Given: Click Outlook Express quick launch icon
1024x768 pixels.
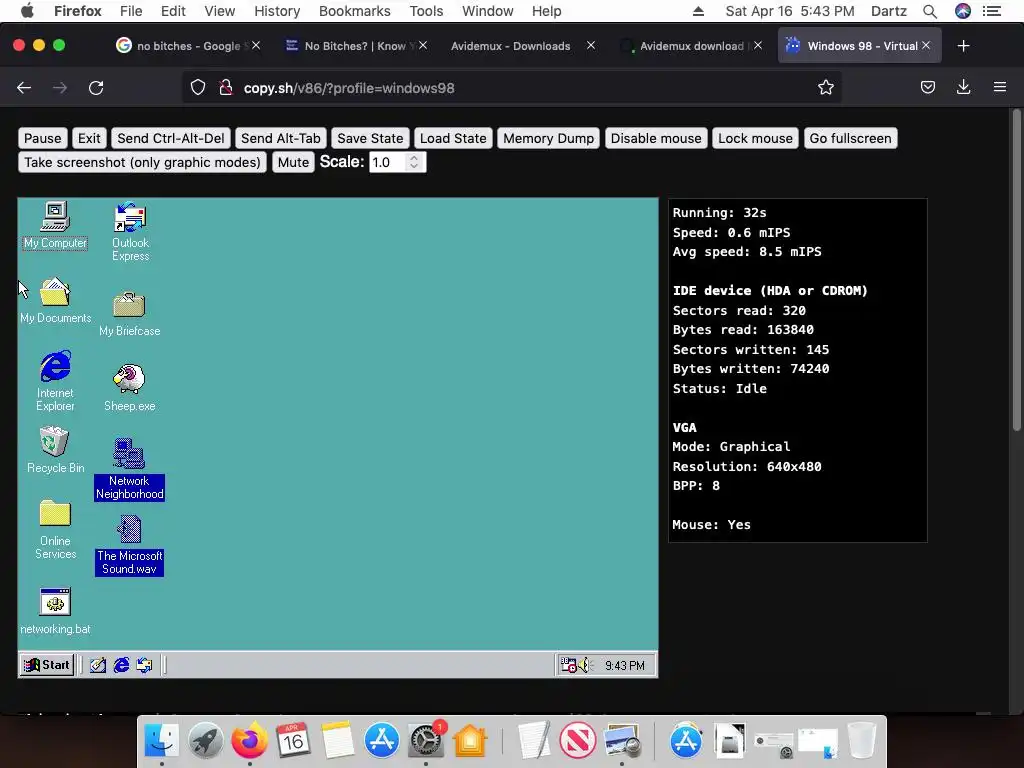Looking at the screenshot, I should click(x=144, y=665).
